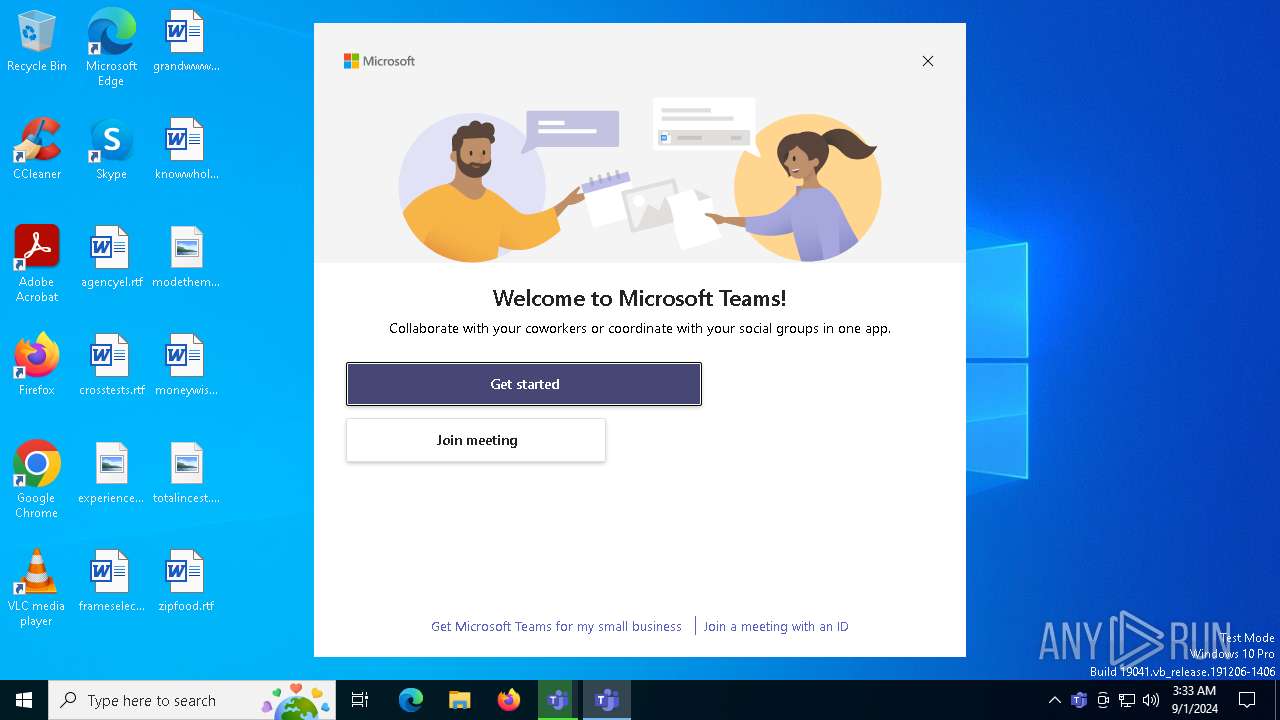
Task: Open File Explorer from the taskbar
Action: [460, 700]
